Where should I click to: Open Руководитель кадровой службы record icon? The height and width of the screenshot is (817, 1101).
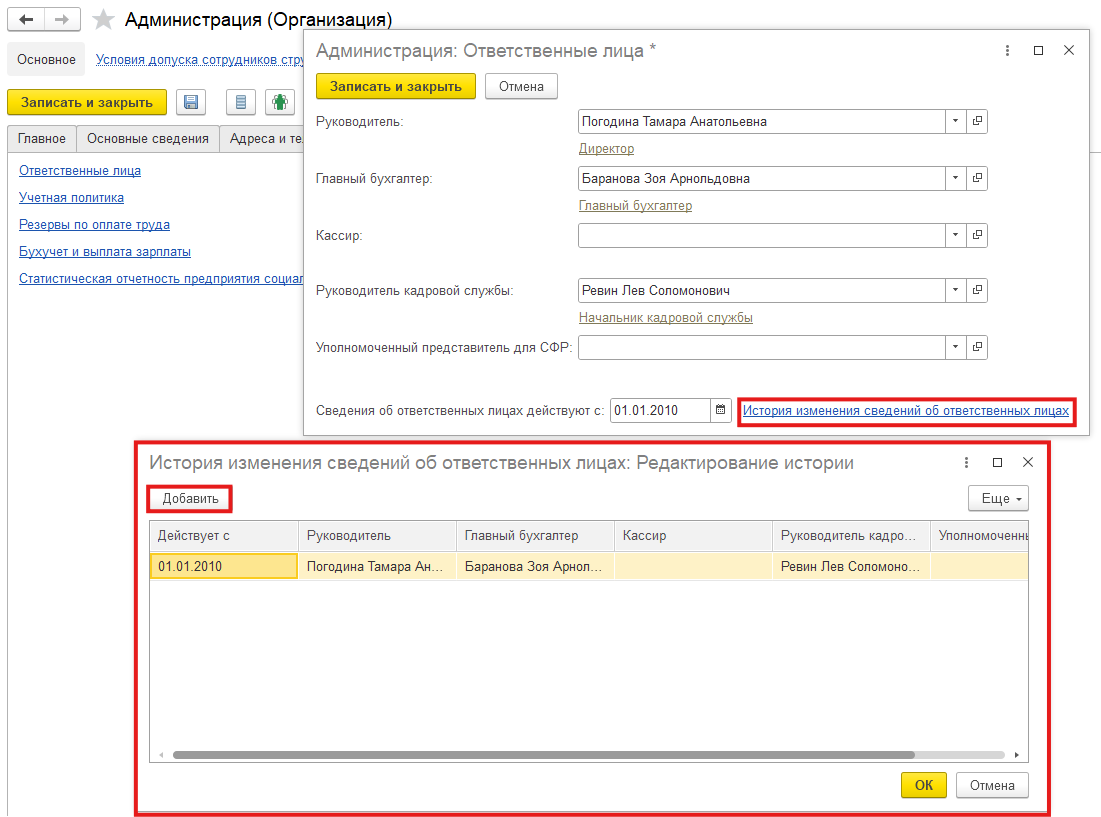coord(977,291)
